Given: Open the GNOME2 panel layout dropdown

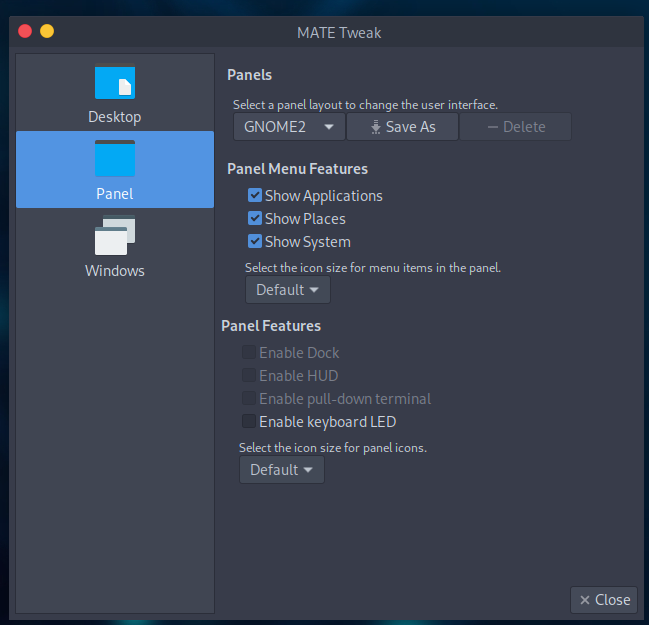Looking at the screenshot, I should tap(289, 127).
